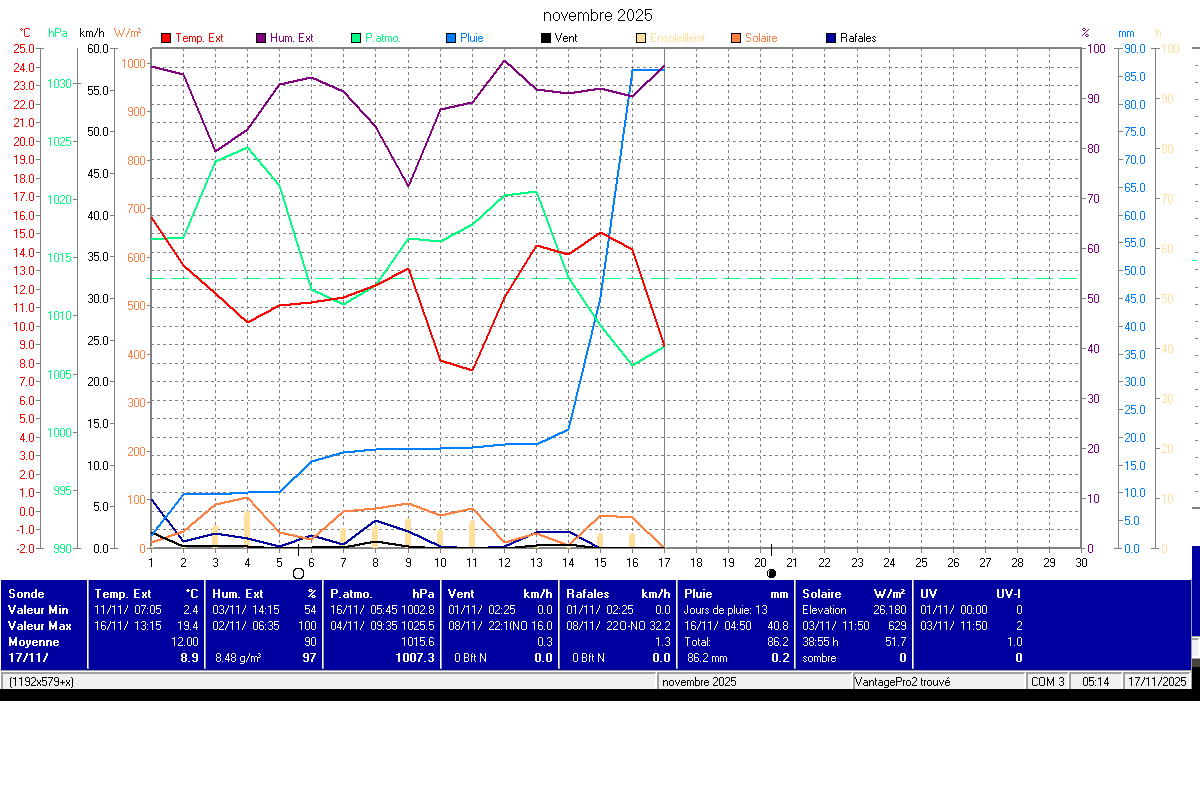This screenshot has width=1200, height=787.
Task: Click the VantagePro2 trouvé status field
Action: [903, 682]
